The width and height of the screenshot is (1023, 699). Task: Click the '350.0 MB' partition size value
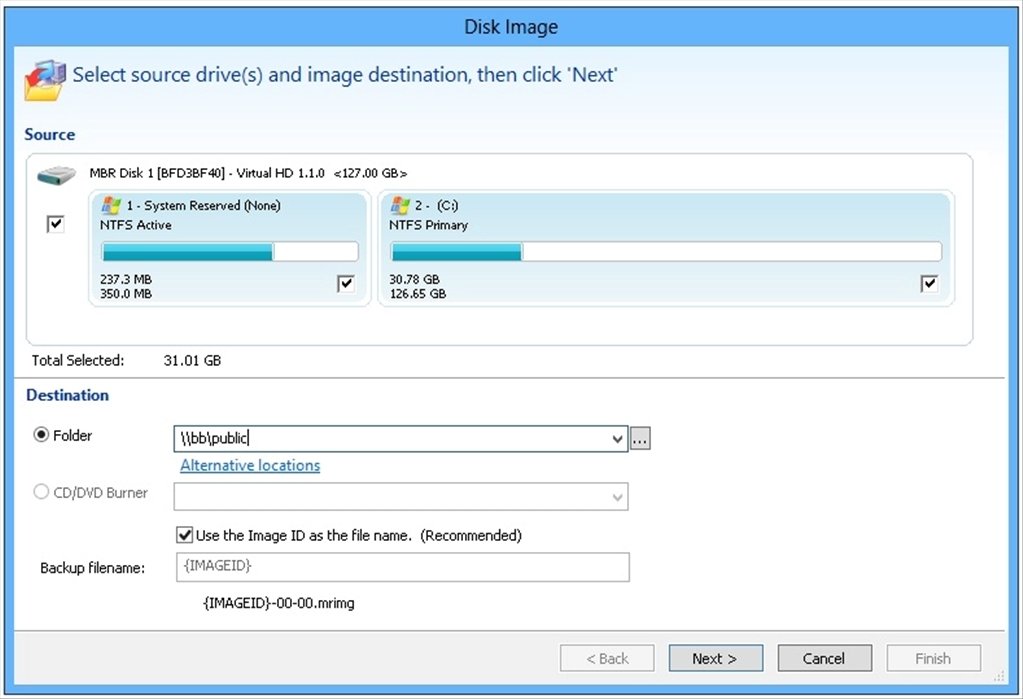(x=126, y=294)
